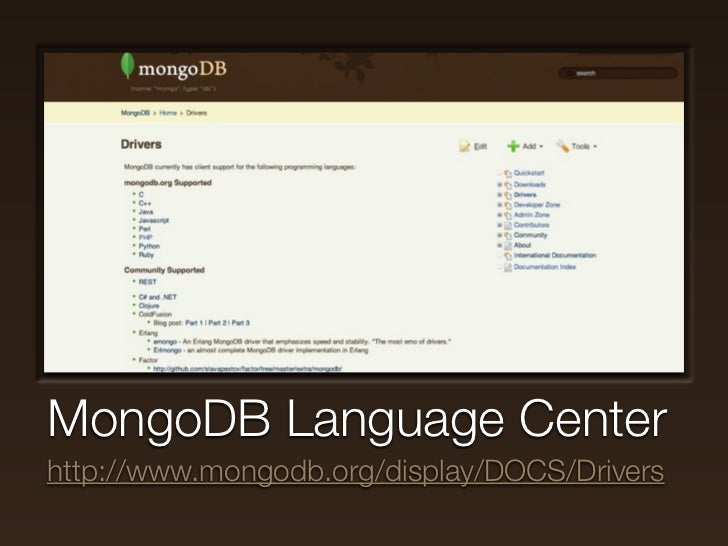Open Contributors in the sidebar tree
This screenshot has width=728, height=546.
pyautogui.click(x=532, y=225)
